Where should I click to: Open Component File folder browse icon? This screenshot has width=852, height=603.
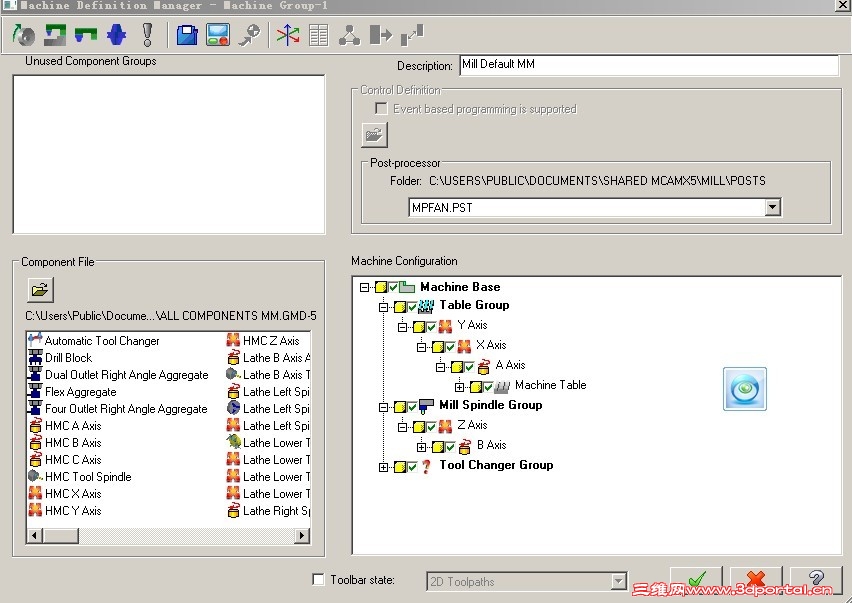(40, 290)
